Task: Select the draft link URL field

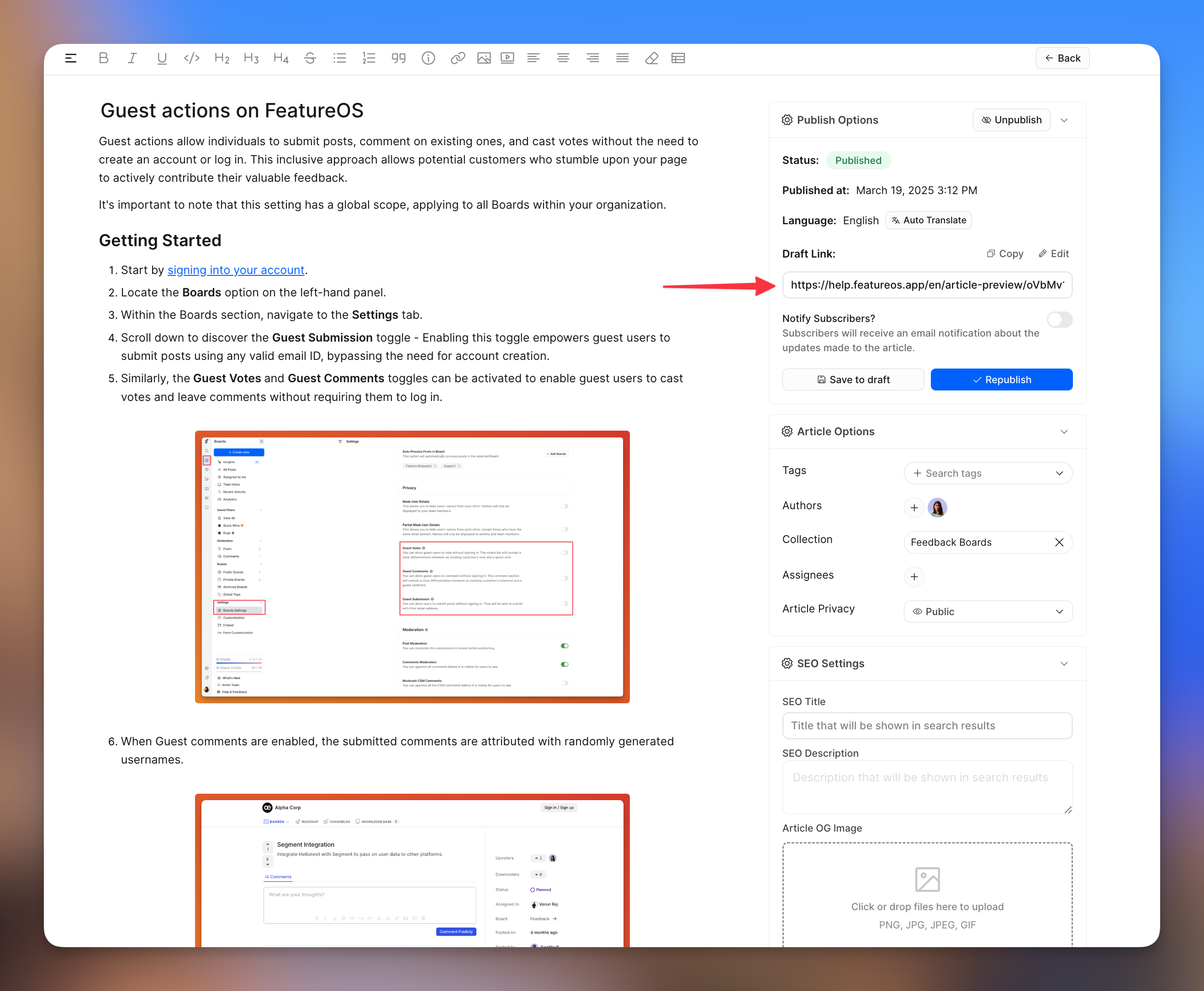Action: [x=927, y=285]
